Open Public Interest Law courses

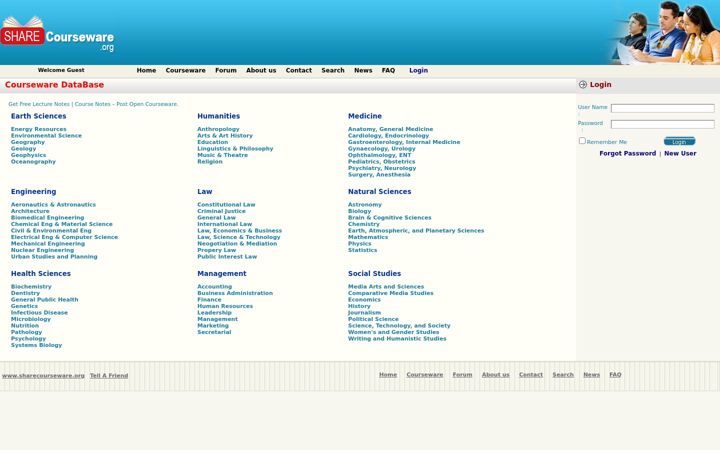(x=227, y=257)
